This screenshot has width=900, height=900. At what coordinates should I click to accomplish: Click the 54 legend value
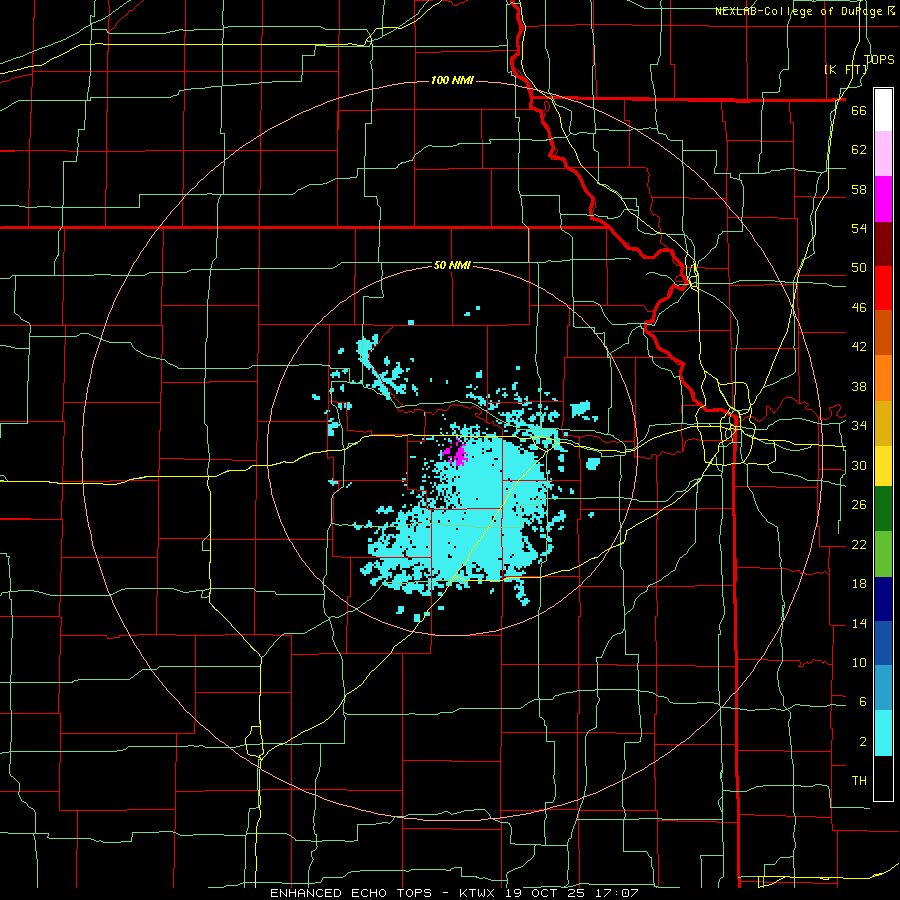859,228
